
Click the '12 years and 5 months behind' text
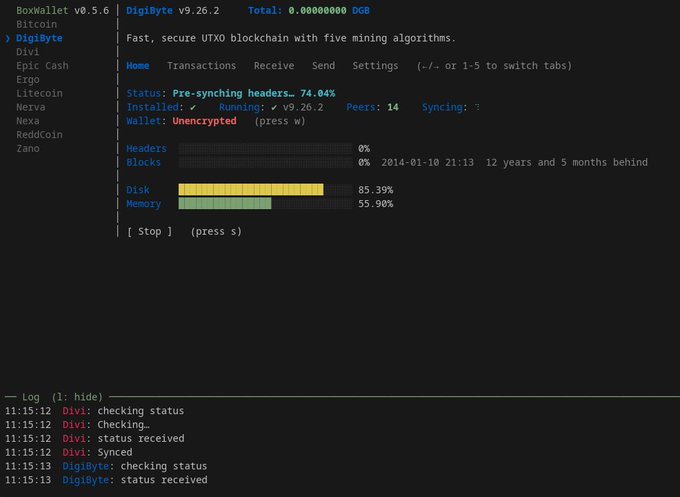[x=566, y=163]
